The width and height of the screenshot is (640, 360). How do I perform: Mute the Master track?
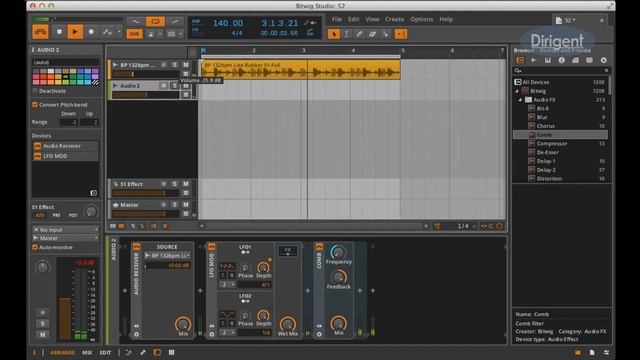[x=186, y=204]
